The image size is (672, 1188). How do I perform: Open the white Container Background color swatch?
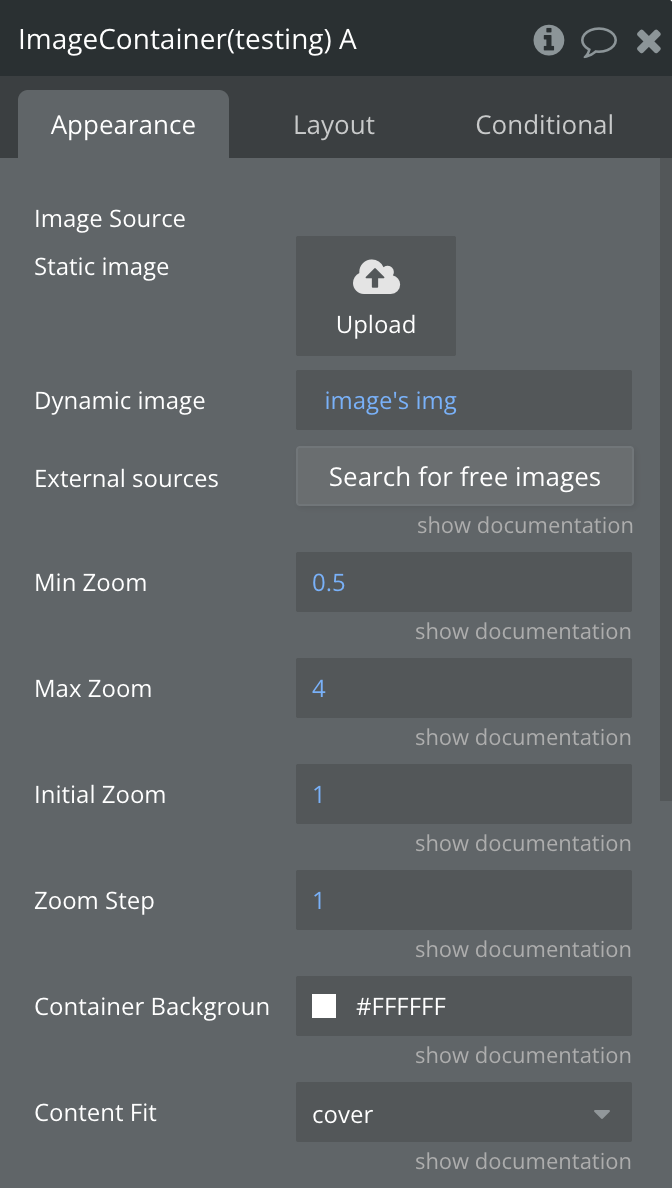[x=324, y=1007]
